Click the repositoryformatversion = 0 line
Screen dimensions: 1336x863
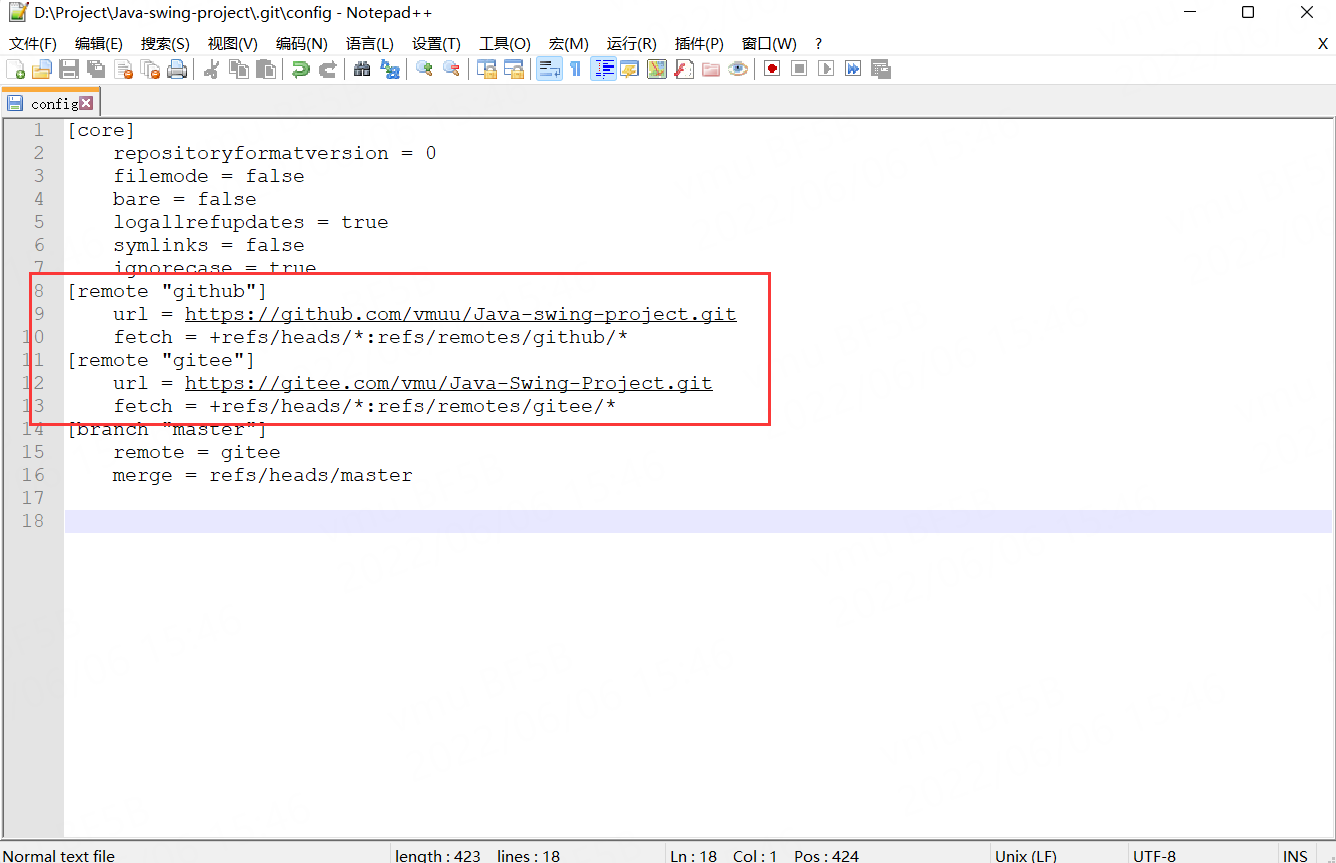(x=275, y=153)
